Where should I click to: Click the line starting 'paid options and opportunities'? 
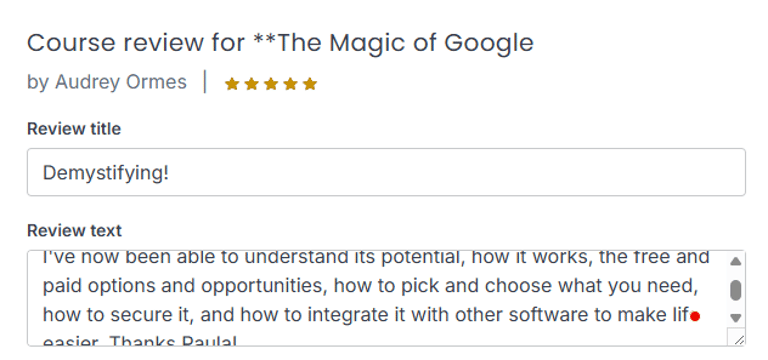click(370, 286)
